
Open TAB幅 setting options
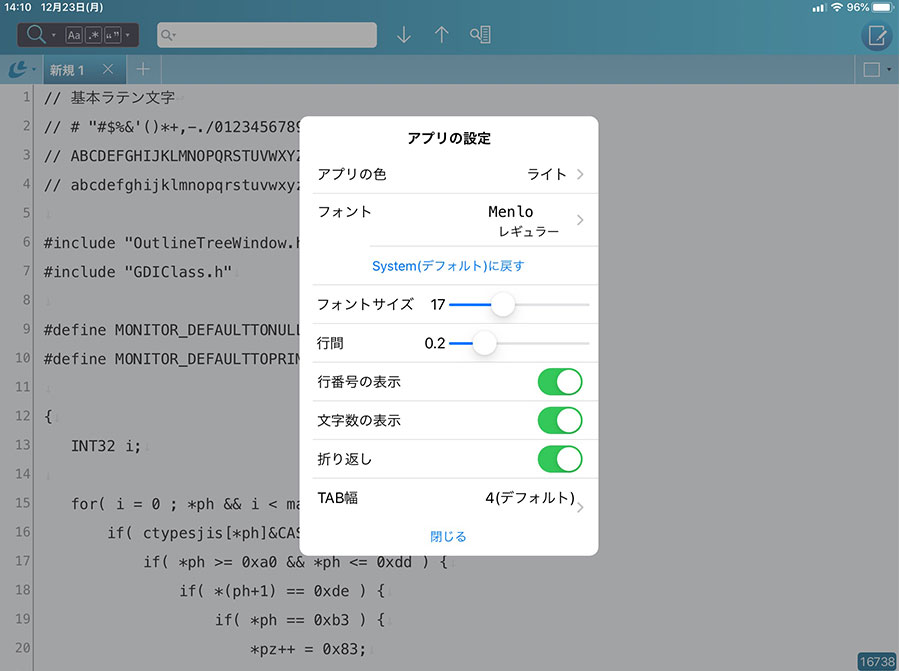tap(449, 498)
